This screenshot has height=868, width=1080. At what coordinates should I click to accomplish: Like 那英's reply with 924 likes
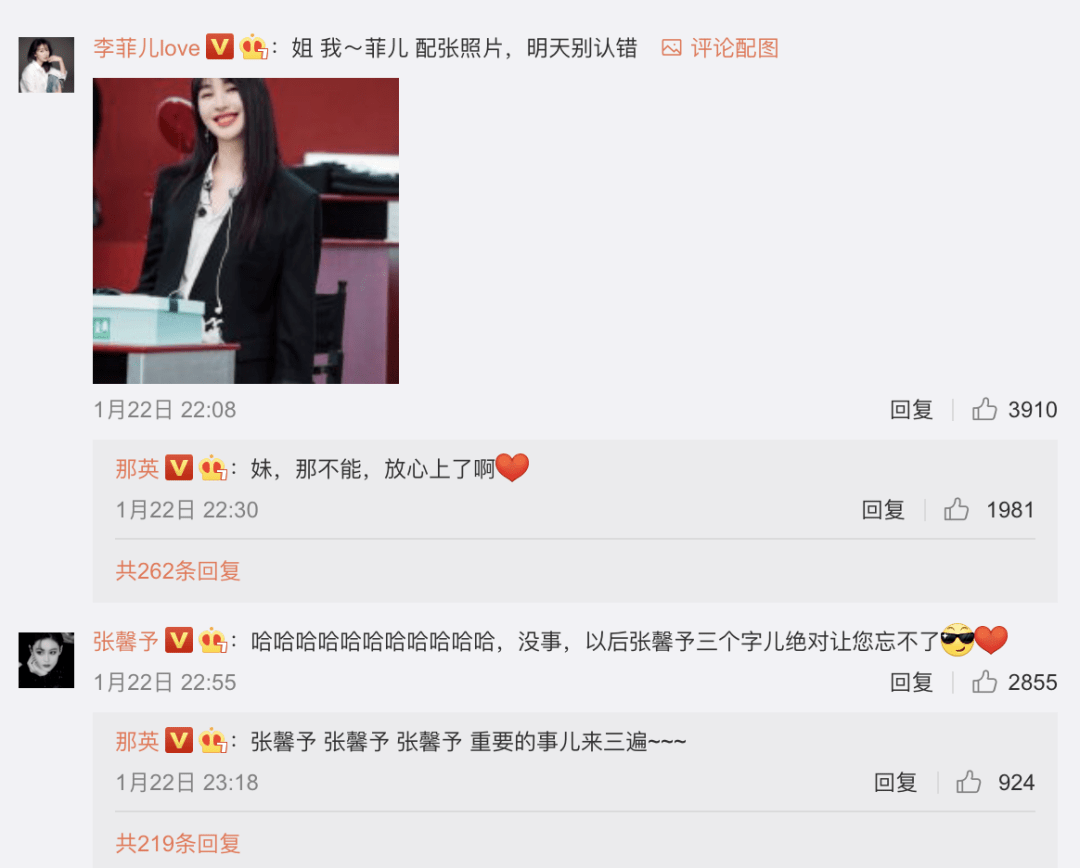[x=968, y=782]
